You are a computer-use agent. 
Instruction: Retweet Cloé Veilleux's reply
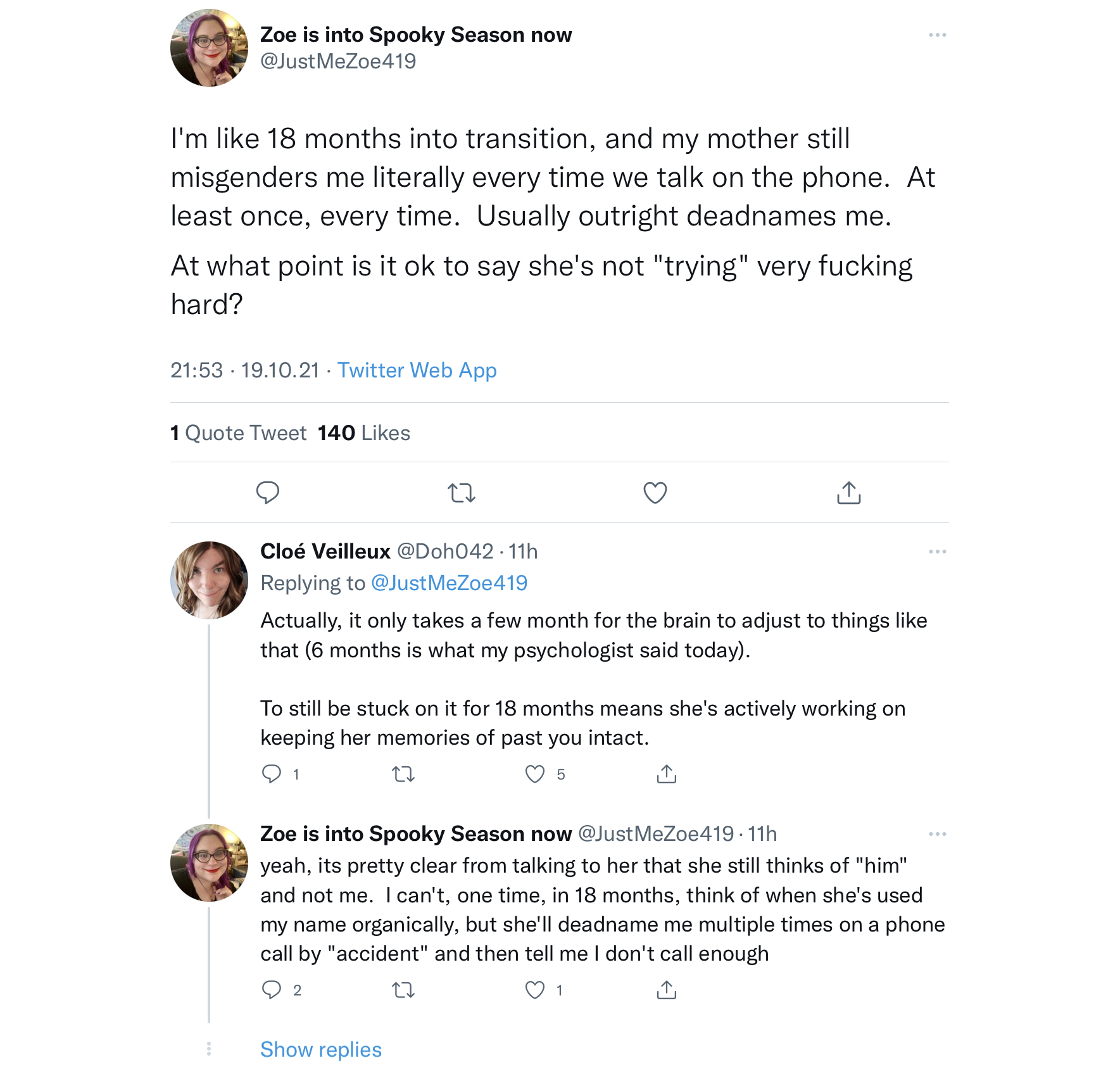click(403, 774)
